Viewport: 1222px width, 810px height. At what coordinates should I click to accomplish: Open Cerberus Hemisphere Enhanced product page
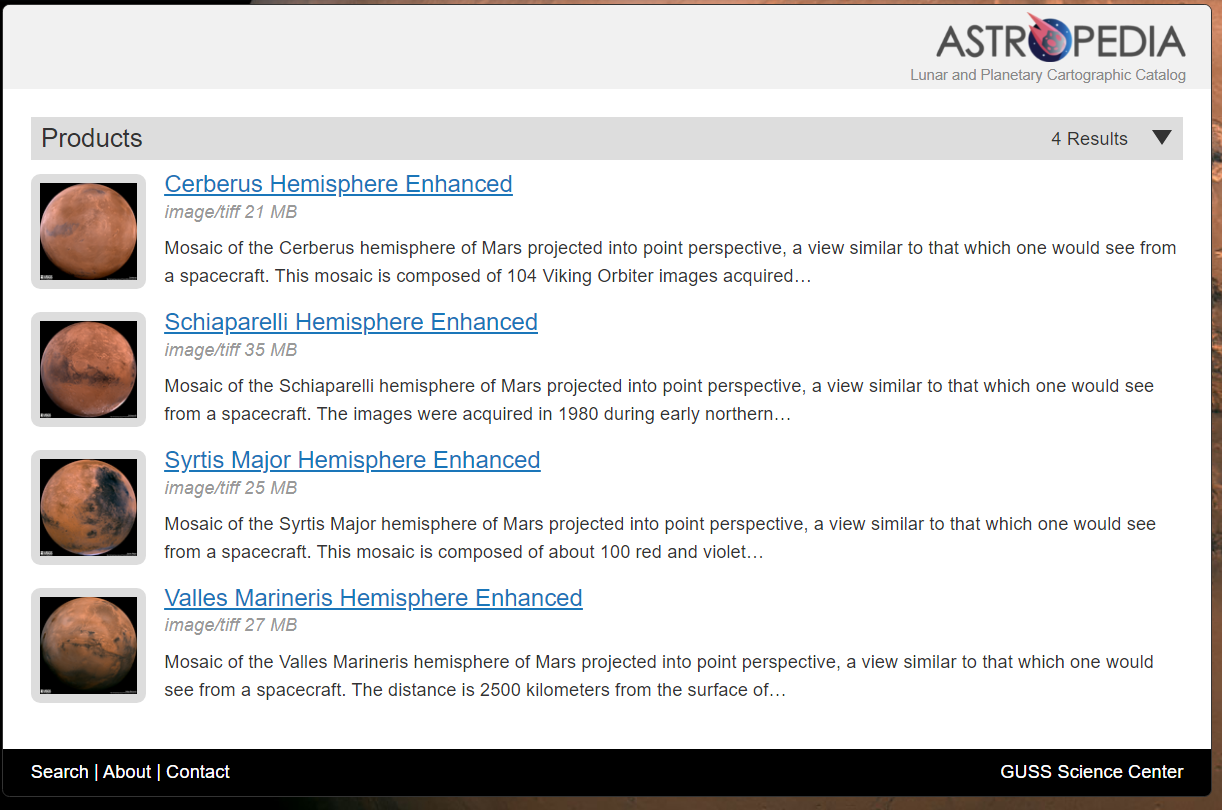[x=338, y=184]
